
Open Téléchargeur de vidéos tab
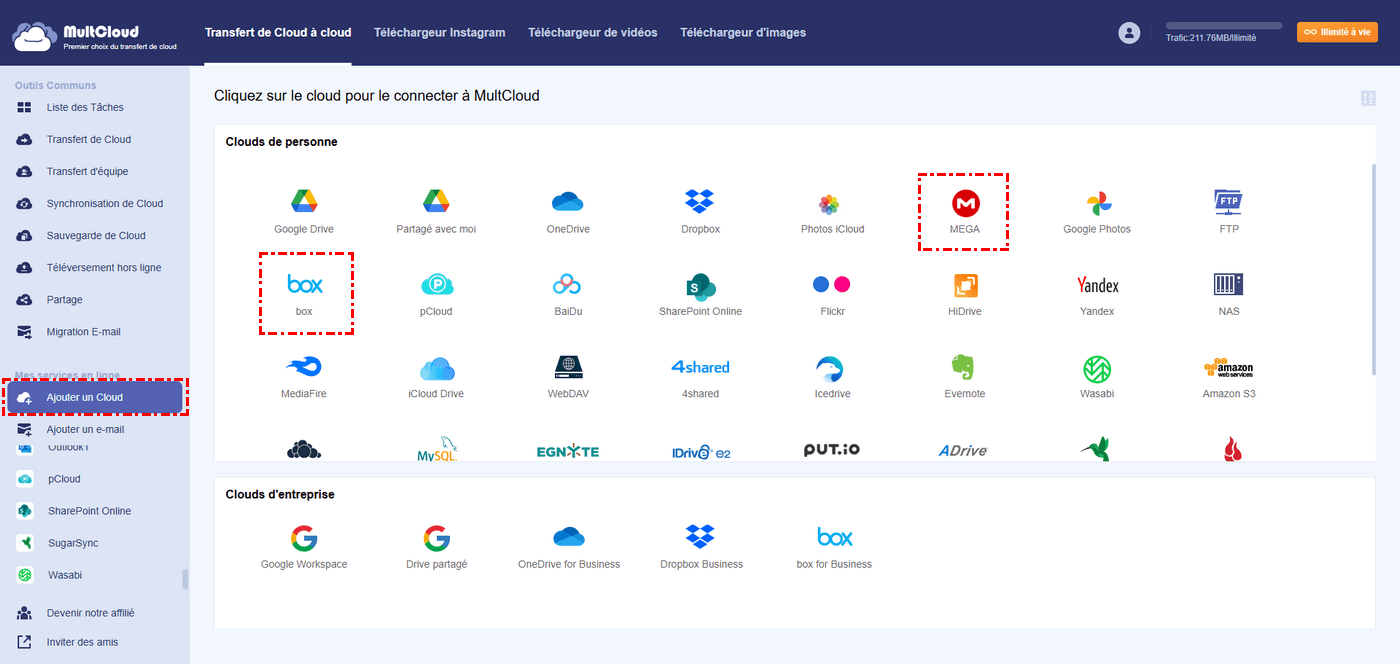pyautogui.click(x=593, y=32)
